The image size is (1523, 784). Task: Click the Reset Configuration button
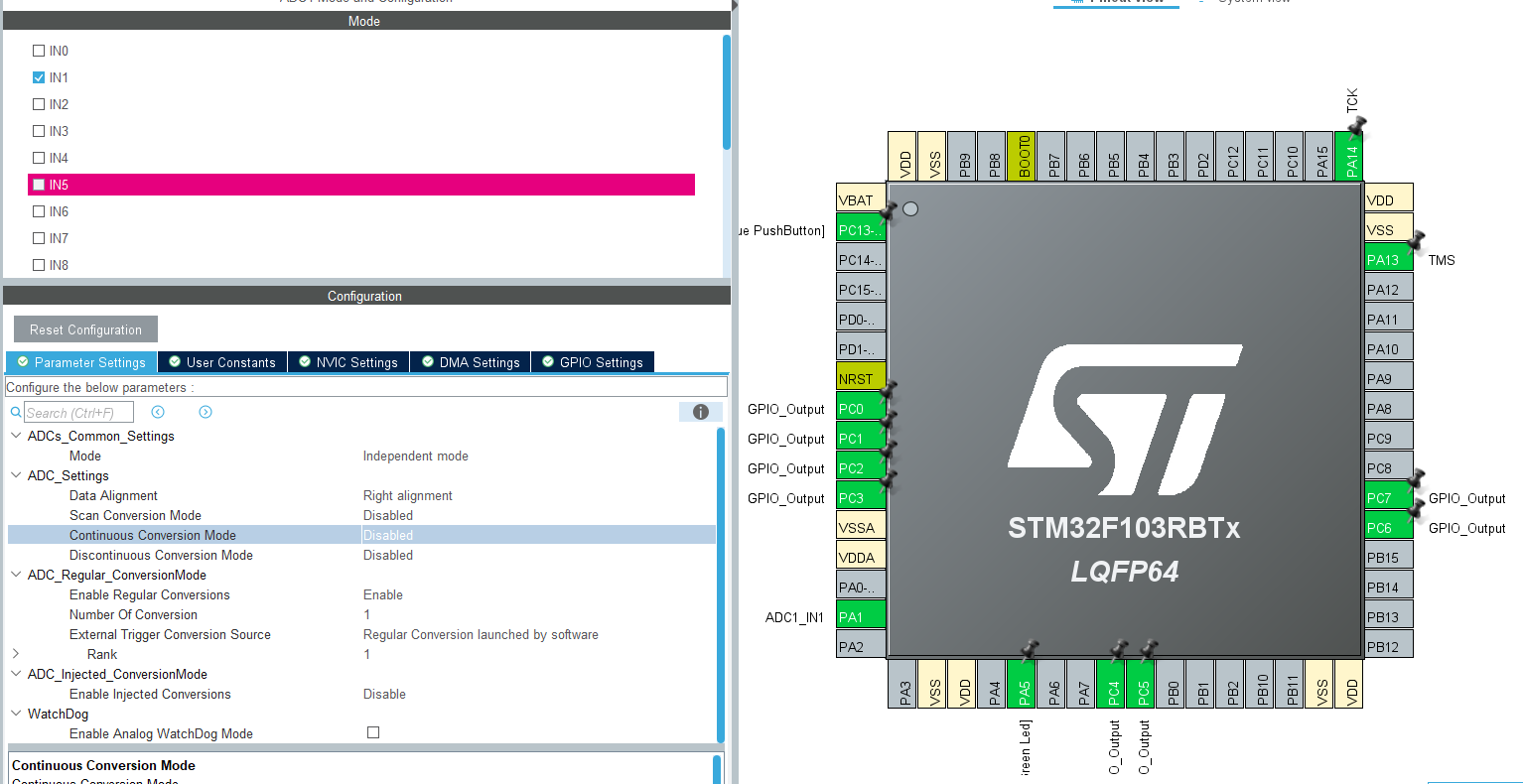84,328
